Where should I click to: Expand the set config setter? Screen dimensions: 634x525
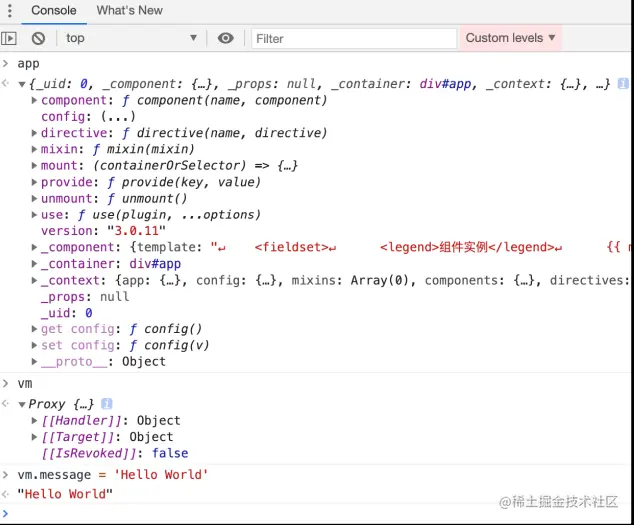pos(34,345)
